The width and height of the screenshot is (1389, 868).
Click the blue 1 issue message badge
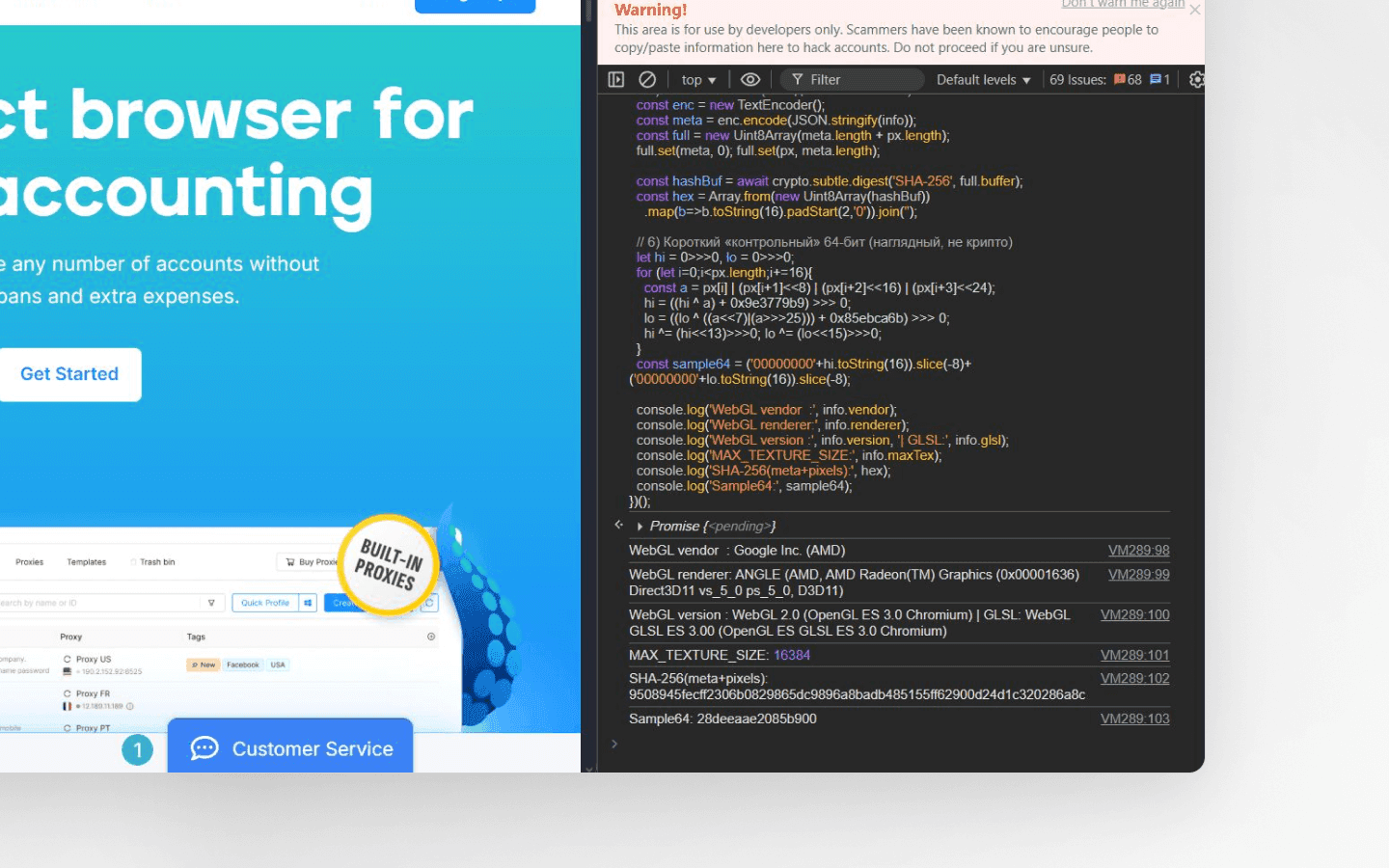[1160, 80]
